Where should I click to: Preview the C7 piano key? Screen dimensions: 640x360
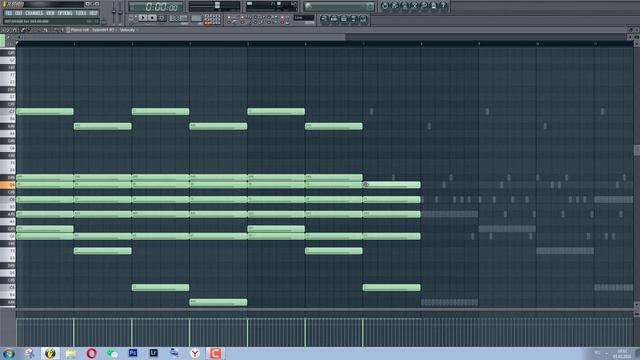pos(8,111)
